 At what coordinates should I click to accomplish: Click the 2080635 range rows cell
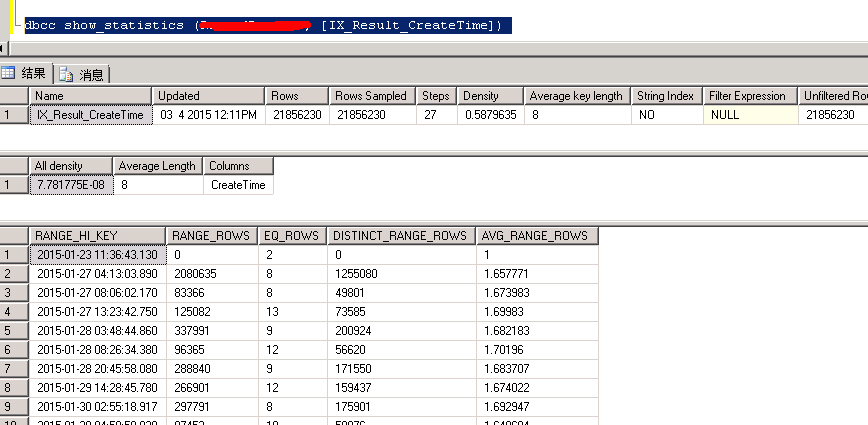point(212,274)
